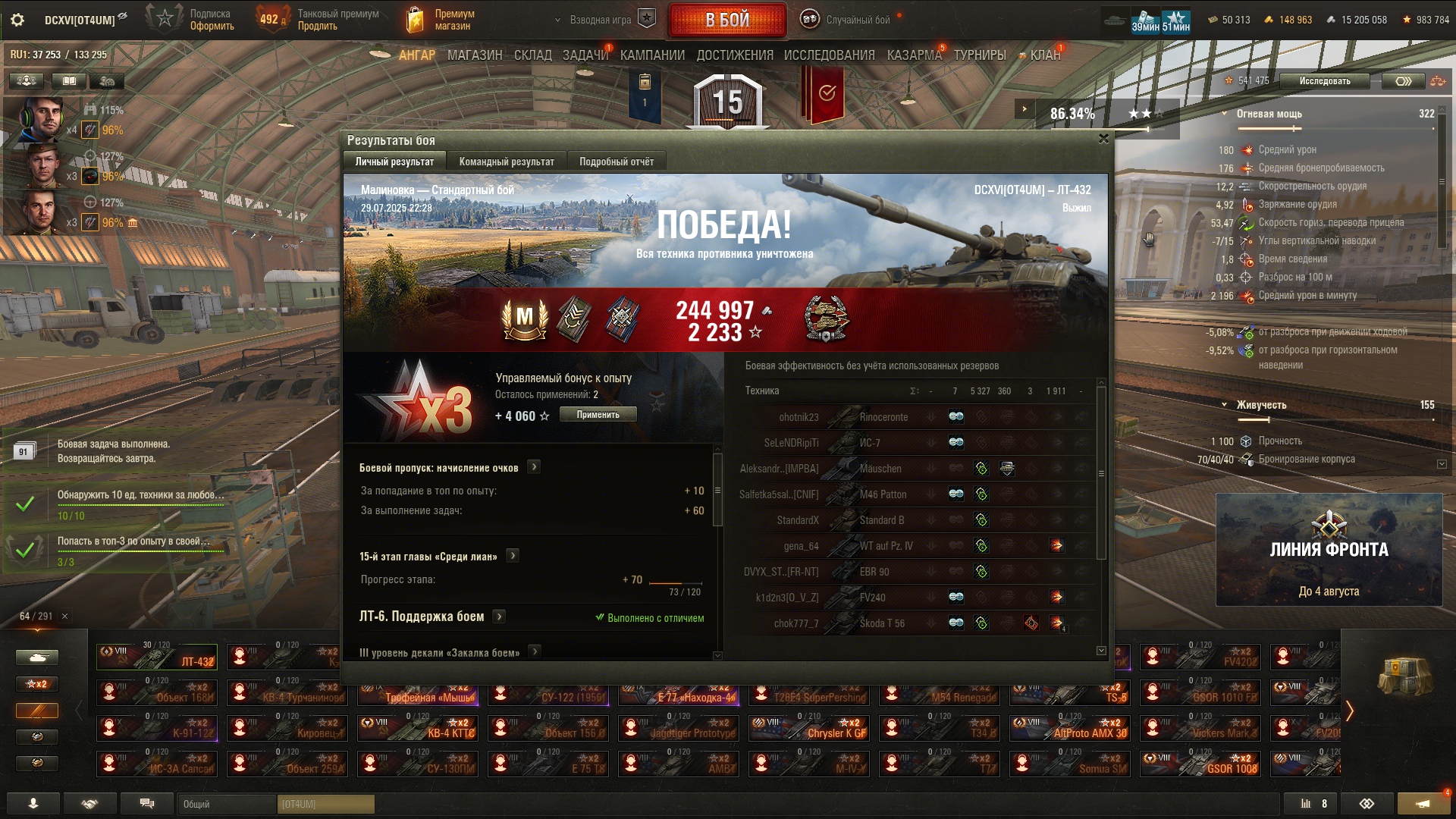
Task: Open the premium shop icon
Action: click(415, 20)
